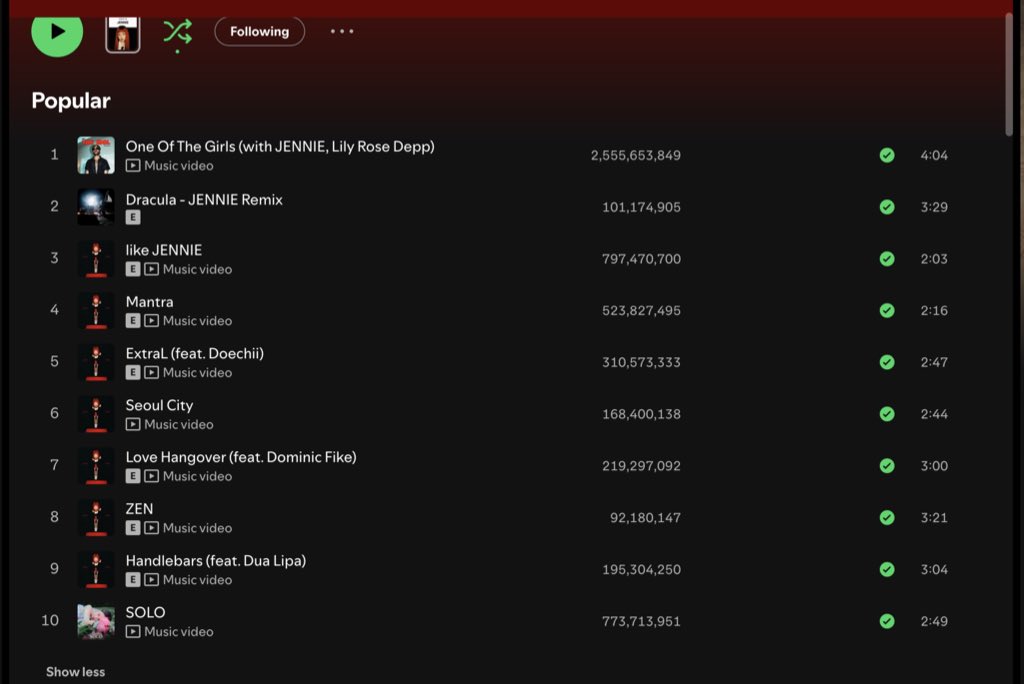The width and height of the screenshot is (1024, 684).
Task: Open music video icon for like JENNIE
Action: (x=152, y=269)
